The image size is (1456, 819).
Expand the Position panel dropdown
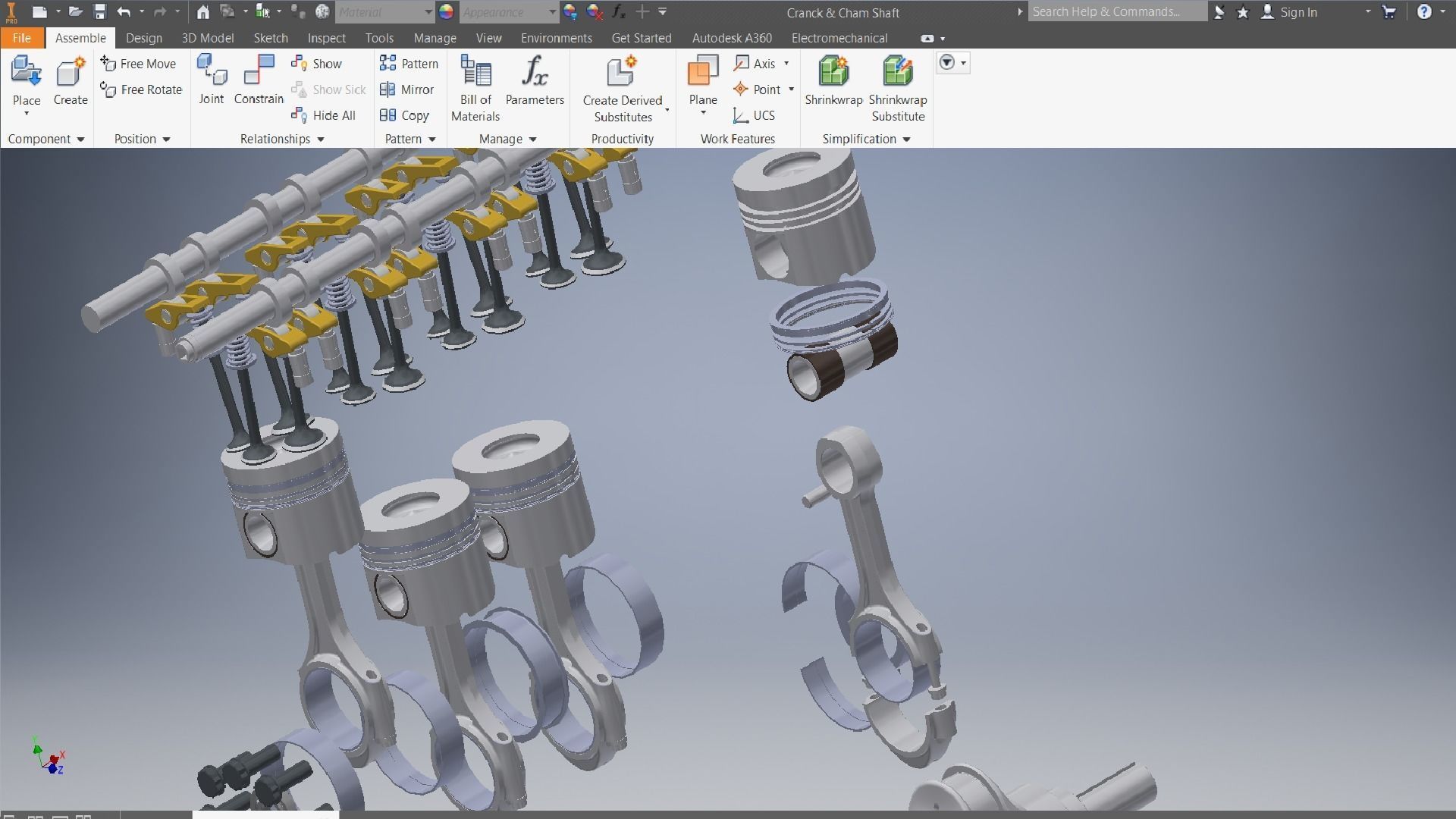(x=166, y=140)
